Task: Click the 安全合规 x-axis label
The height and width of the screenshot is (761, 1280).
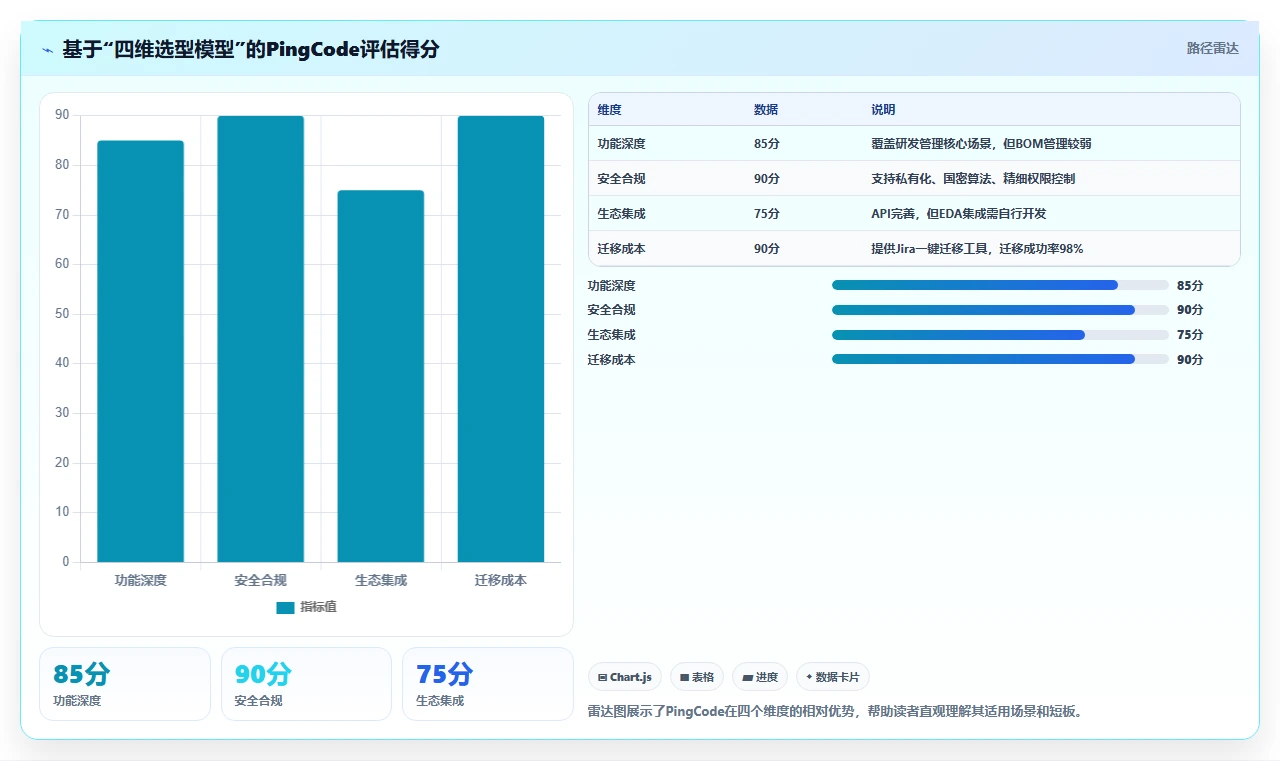Action: 260,580
